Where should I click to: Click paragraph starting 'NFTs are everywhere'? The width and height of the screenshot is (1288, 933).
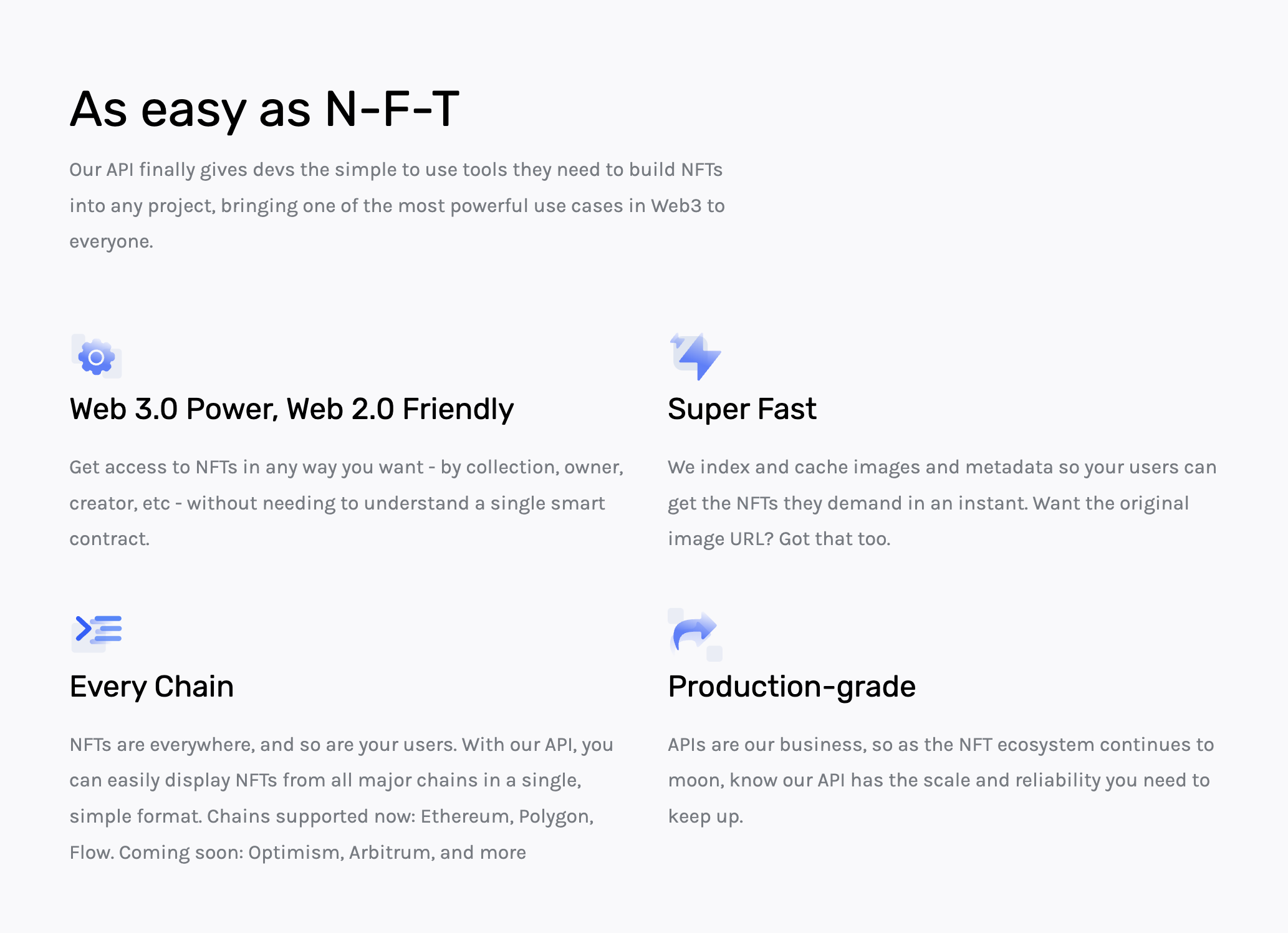(342, 798)
